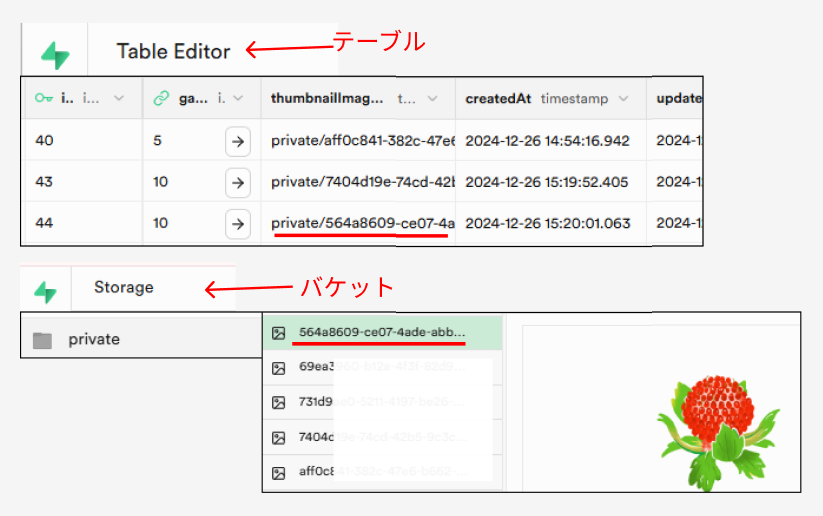This screenshot has height=516, width=823.
Task: Click the Supabase logo beside Table Editor
Action: click(55, 53)
